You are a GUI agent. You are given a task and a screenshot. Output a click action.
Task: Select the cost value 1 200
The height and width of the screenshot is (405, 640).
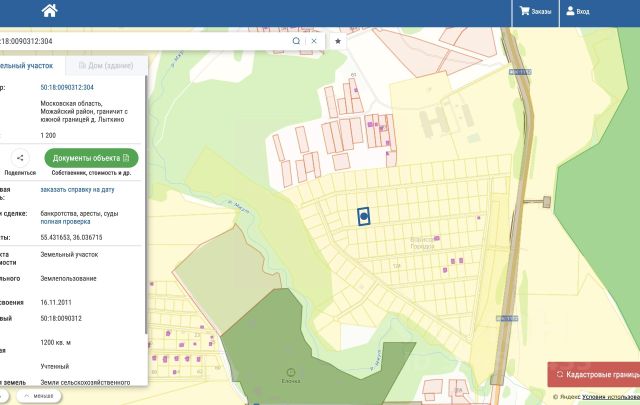(48, 135)
